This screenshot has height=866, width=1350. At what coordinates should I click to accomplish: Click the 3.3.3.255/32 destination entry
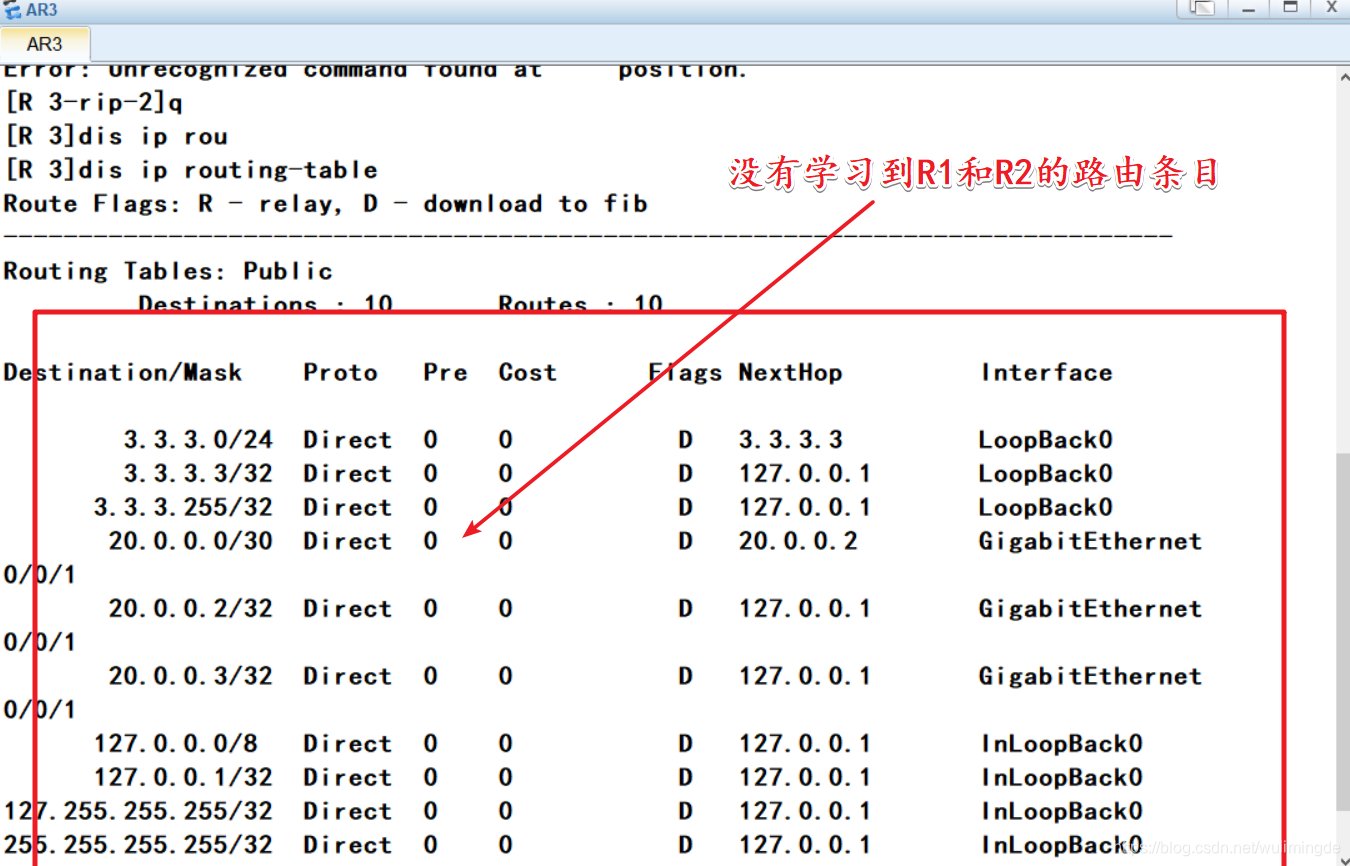[183, 508]
